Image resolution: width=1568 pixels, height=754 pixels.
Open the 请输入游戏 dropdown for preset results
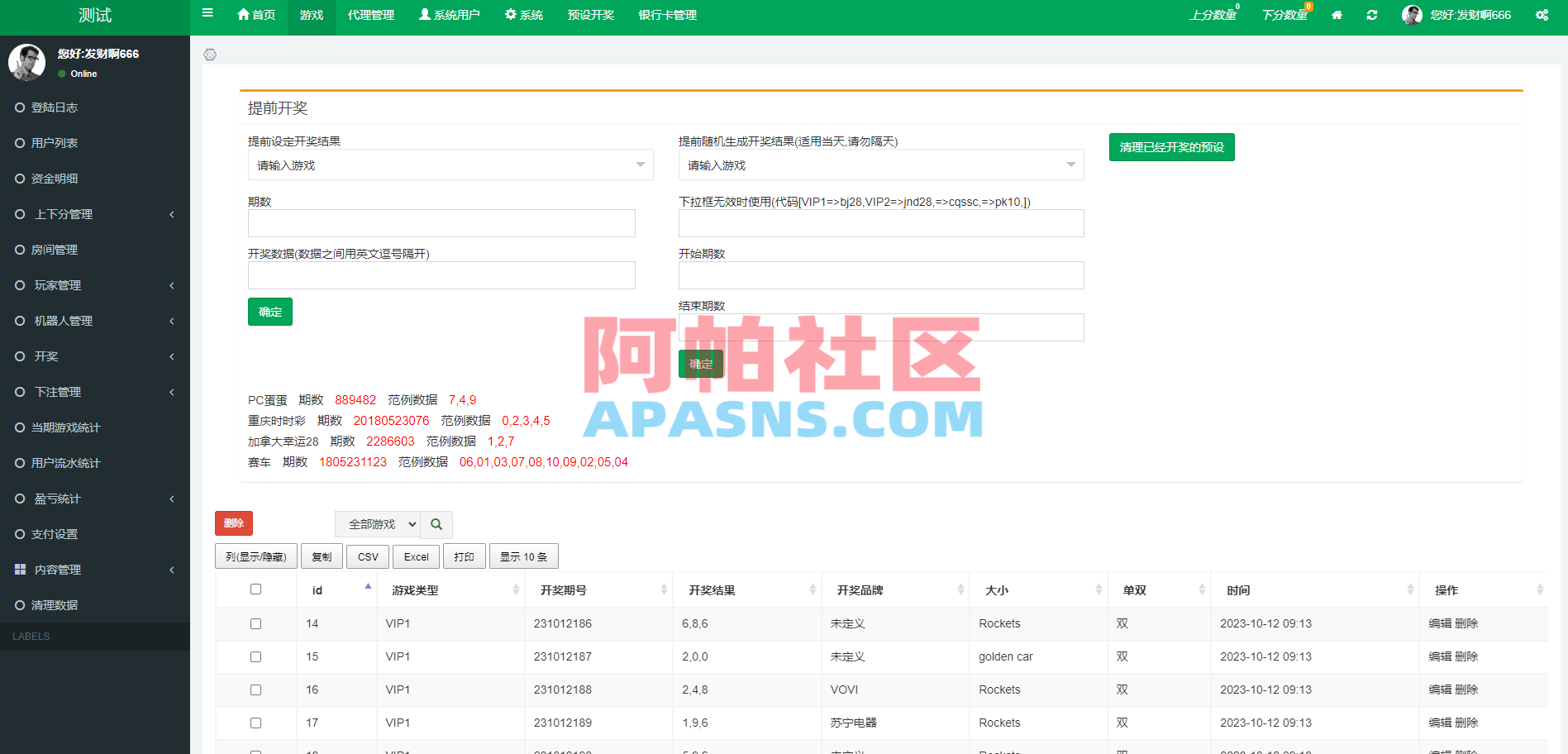(450, 165)
